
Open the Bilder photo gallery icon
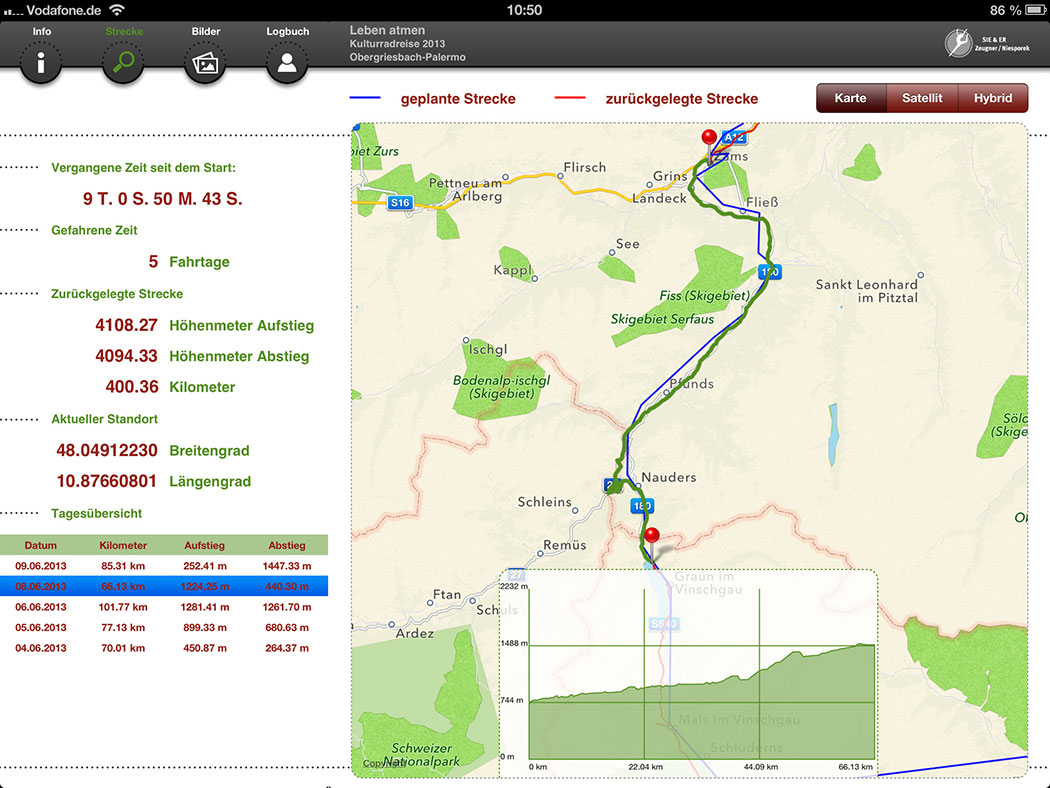tap(205, 62)
